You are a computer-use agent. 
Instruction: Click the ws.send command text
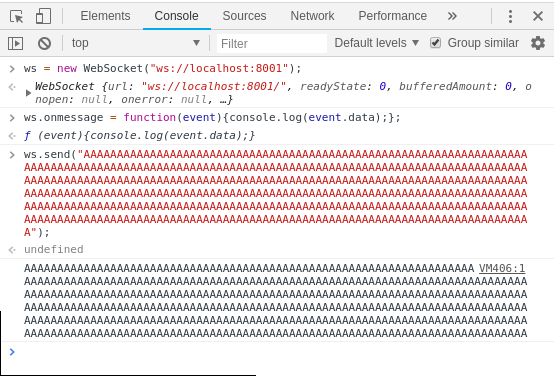(276, 193)
